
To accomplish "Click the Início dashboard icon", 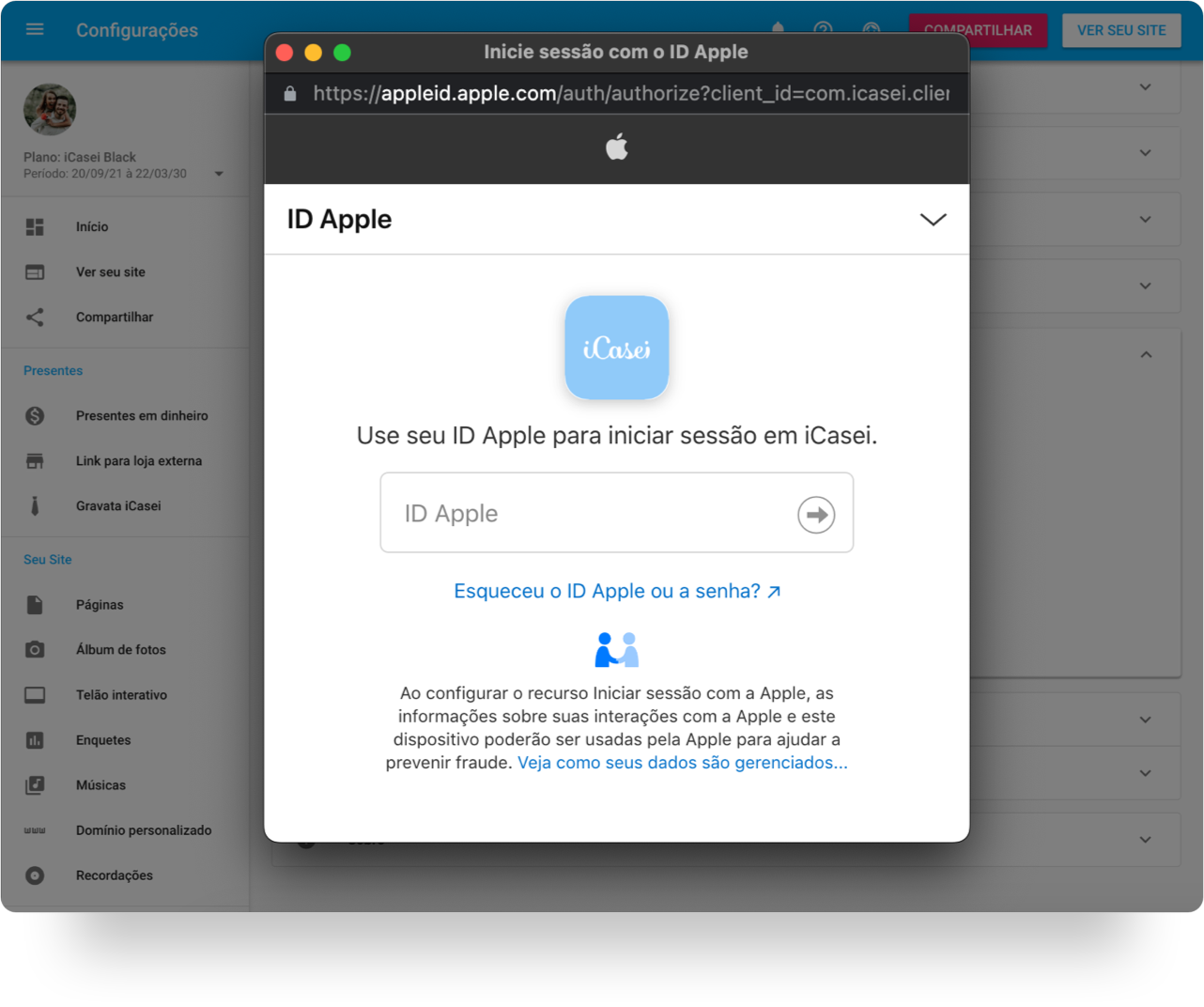I will [x=35, y=226].
